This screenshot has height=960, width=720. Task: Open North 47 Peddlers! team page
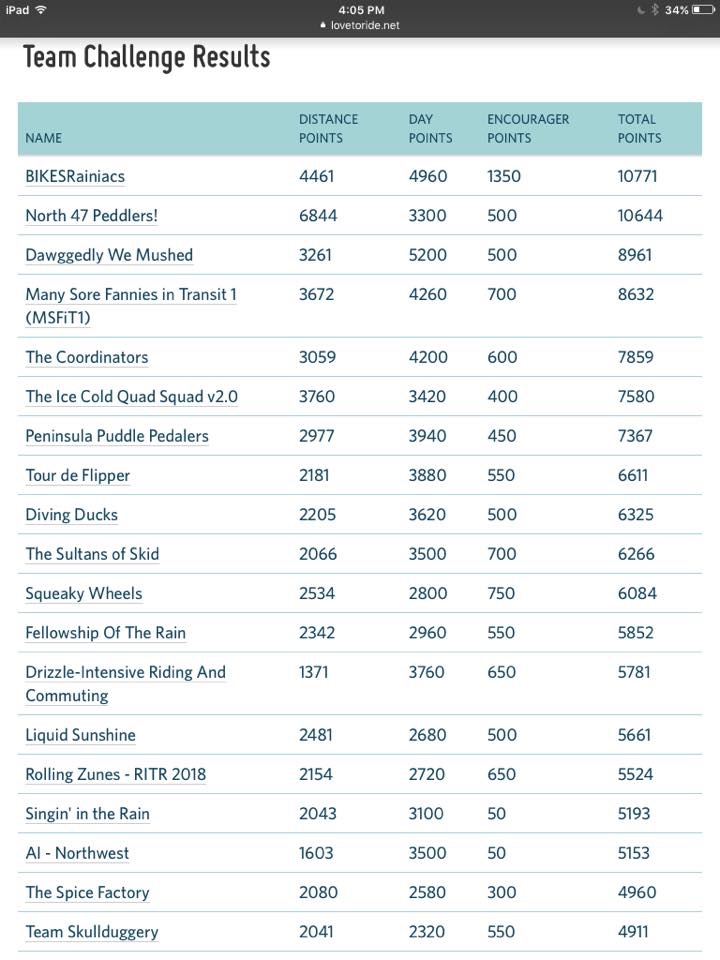pos(91,215)
